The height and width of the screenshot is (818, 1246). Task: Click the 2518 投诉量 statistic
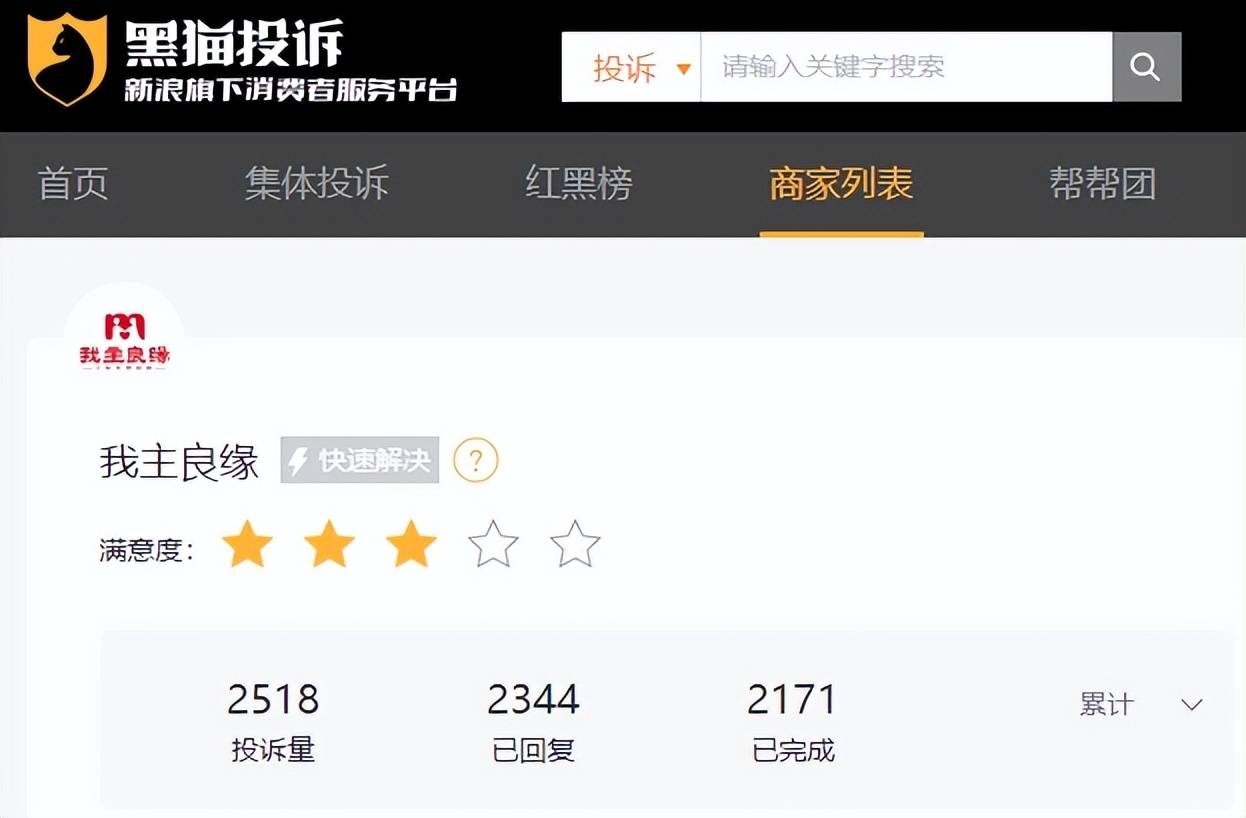tap(273, 721)
